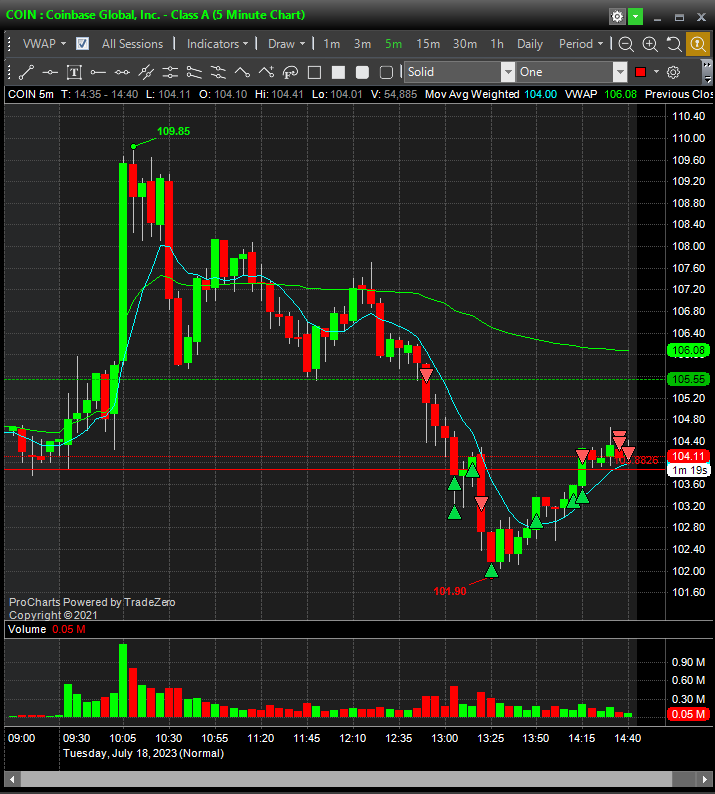The image size is (715, 794).
Task: Open the Draw dropdown menu
Action: coord(287,44)
